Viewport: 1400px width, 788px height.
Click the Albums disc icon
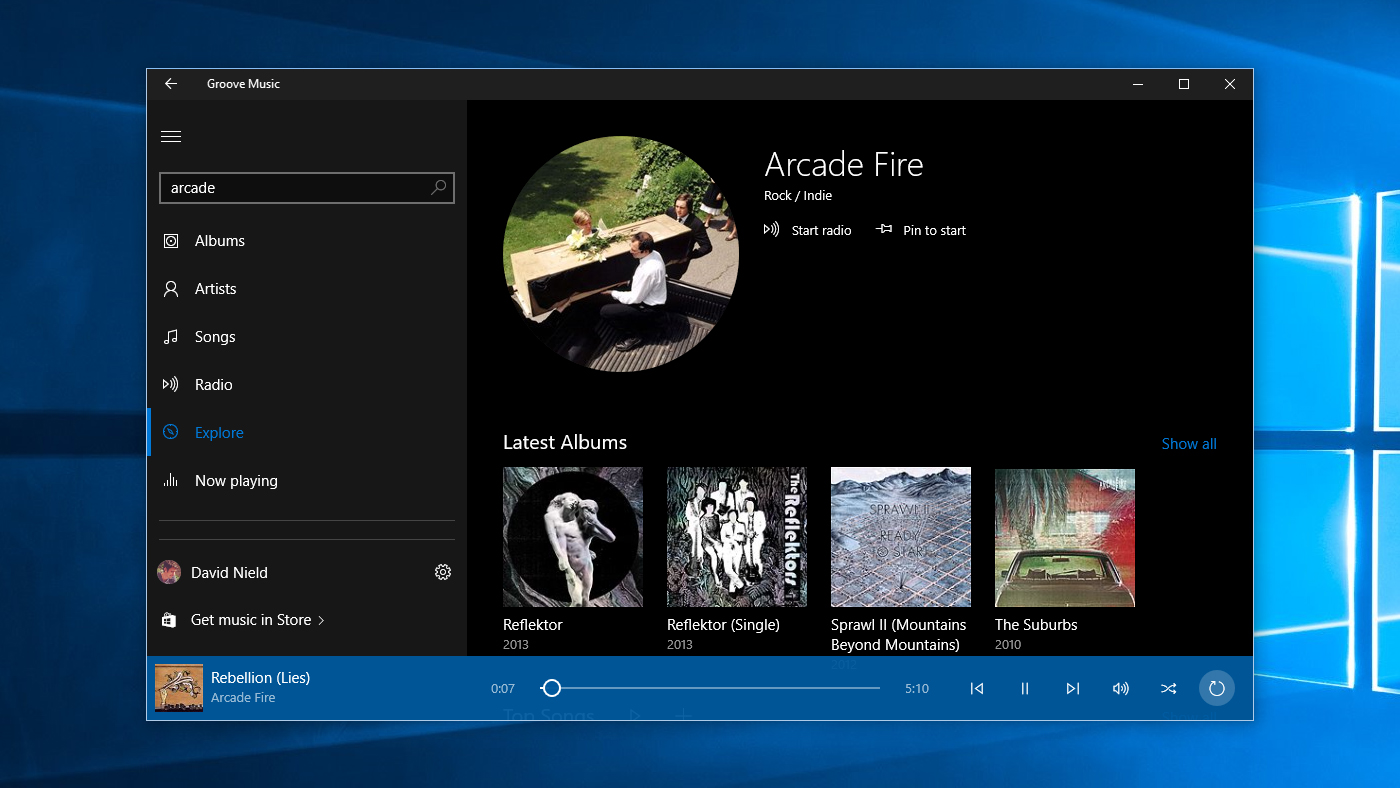(171, 241)
